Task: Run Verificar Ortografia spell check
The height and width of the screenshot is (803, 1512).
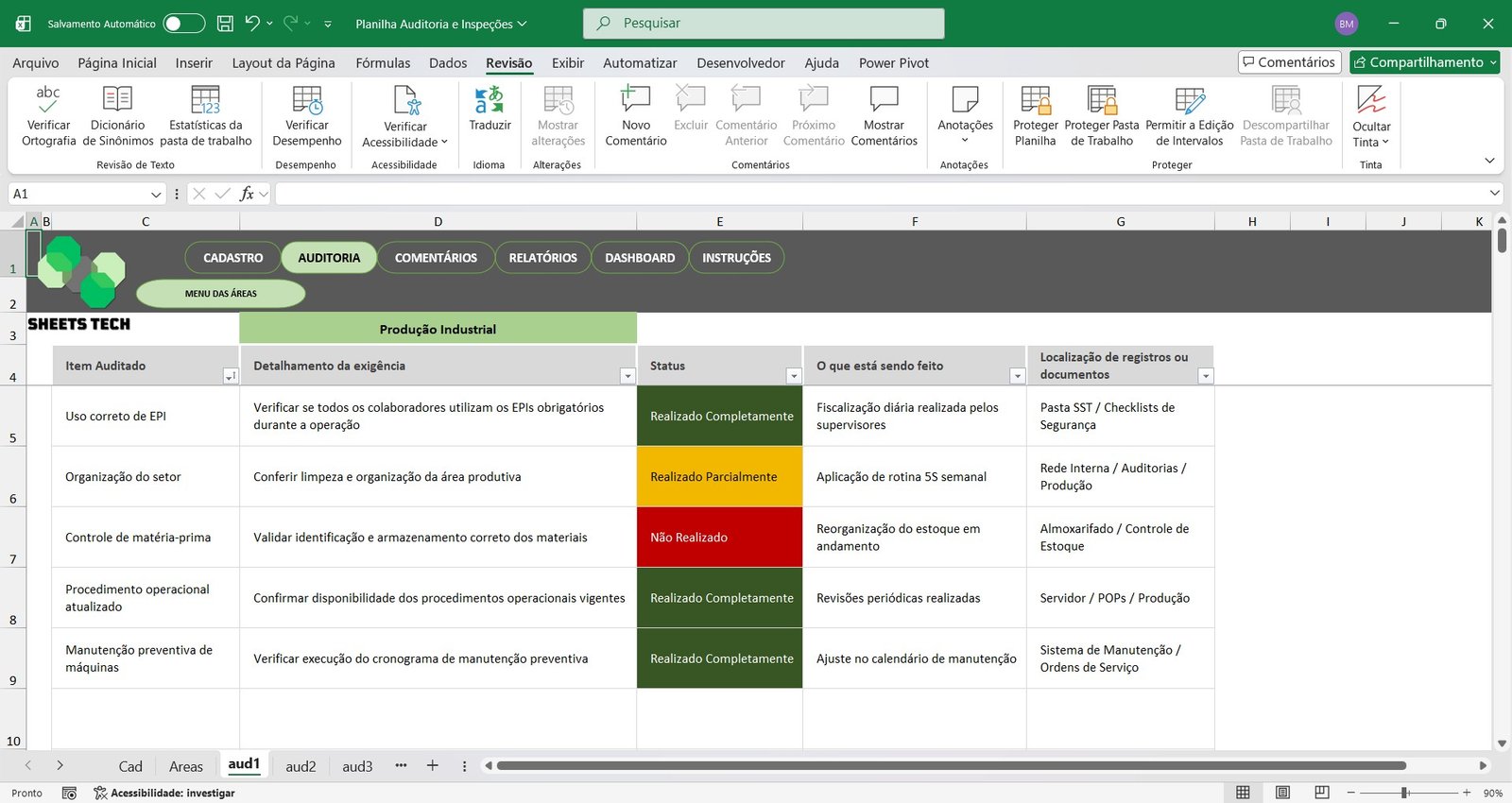Action: (x=48, y=116)
